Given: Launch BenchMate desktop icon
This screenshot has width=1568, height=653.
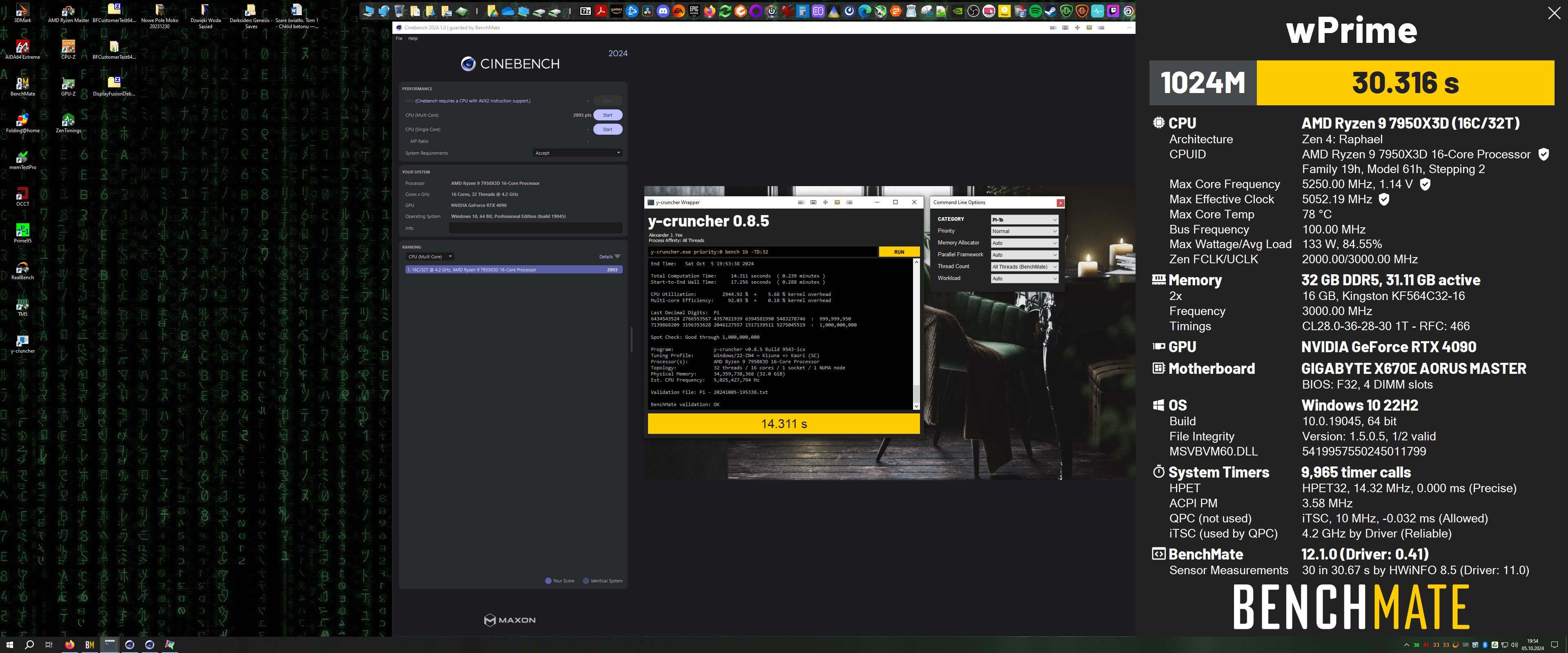Looking at the screenshot, I should pos(22,86).
